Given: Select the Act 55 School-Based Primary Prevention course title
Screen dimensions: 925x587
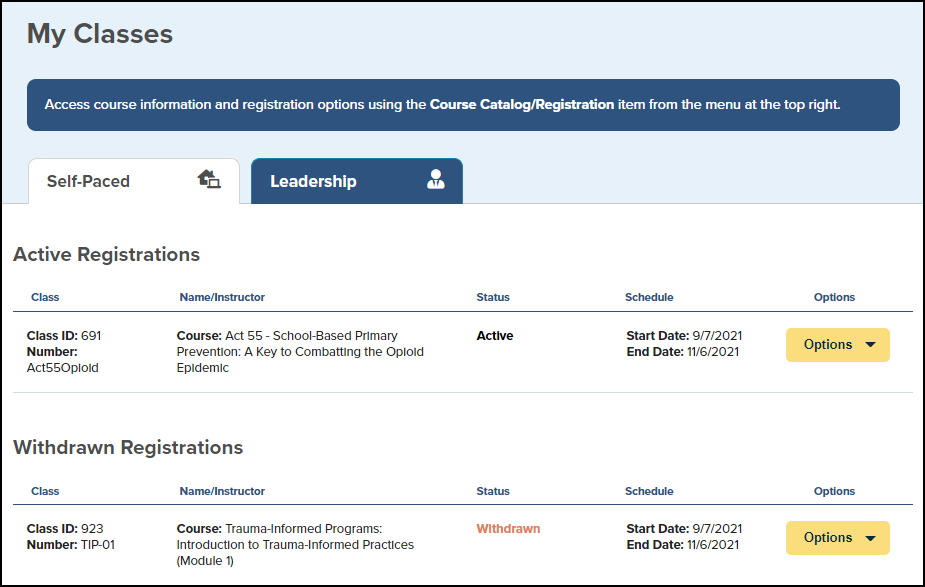Looking at the screenshot, I should (x=300, y=352).
